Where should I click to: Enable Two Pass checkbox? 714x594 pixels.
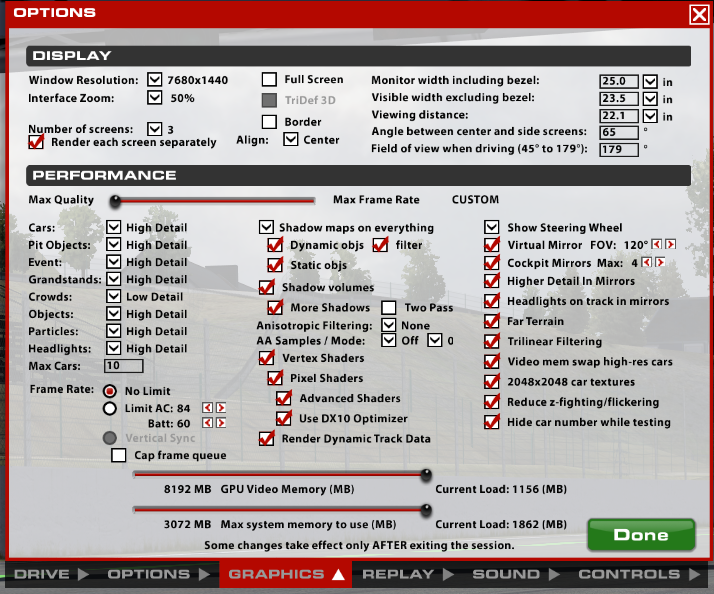coord(388,307)
